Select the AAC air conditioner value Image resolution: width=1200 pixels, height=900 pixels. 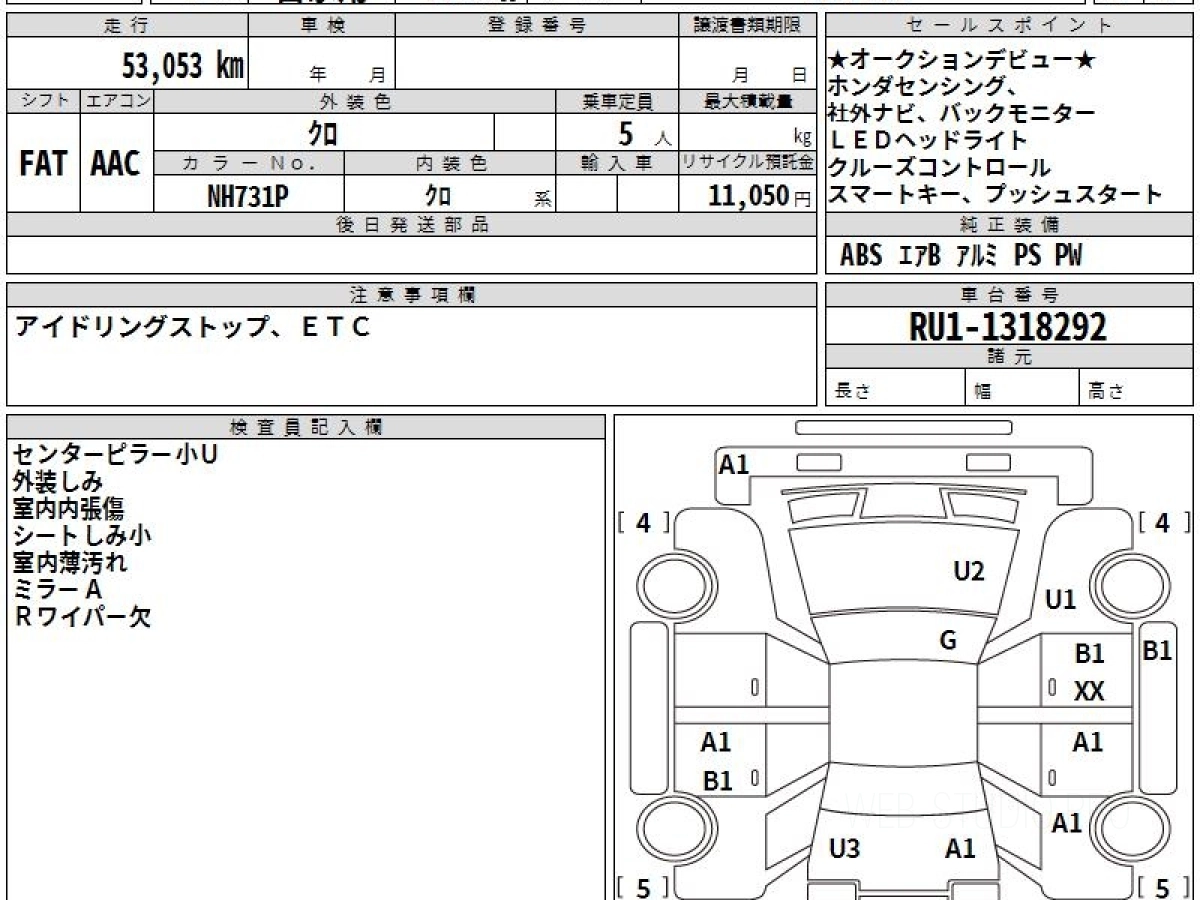pyautogui.click(x=116, y=164)
